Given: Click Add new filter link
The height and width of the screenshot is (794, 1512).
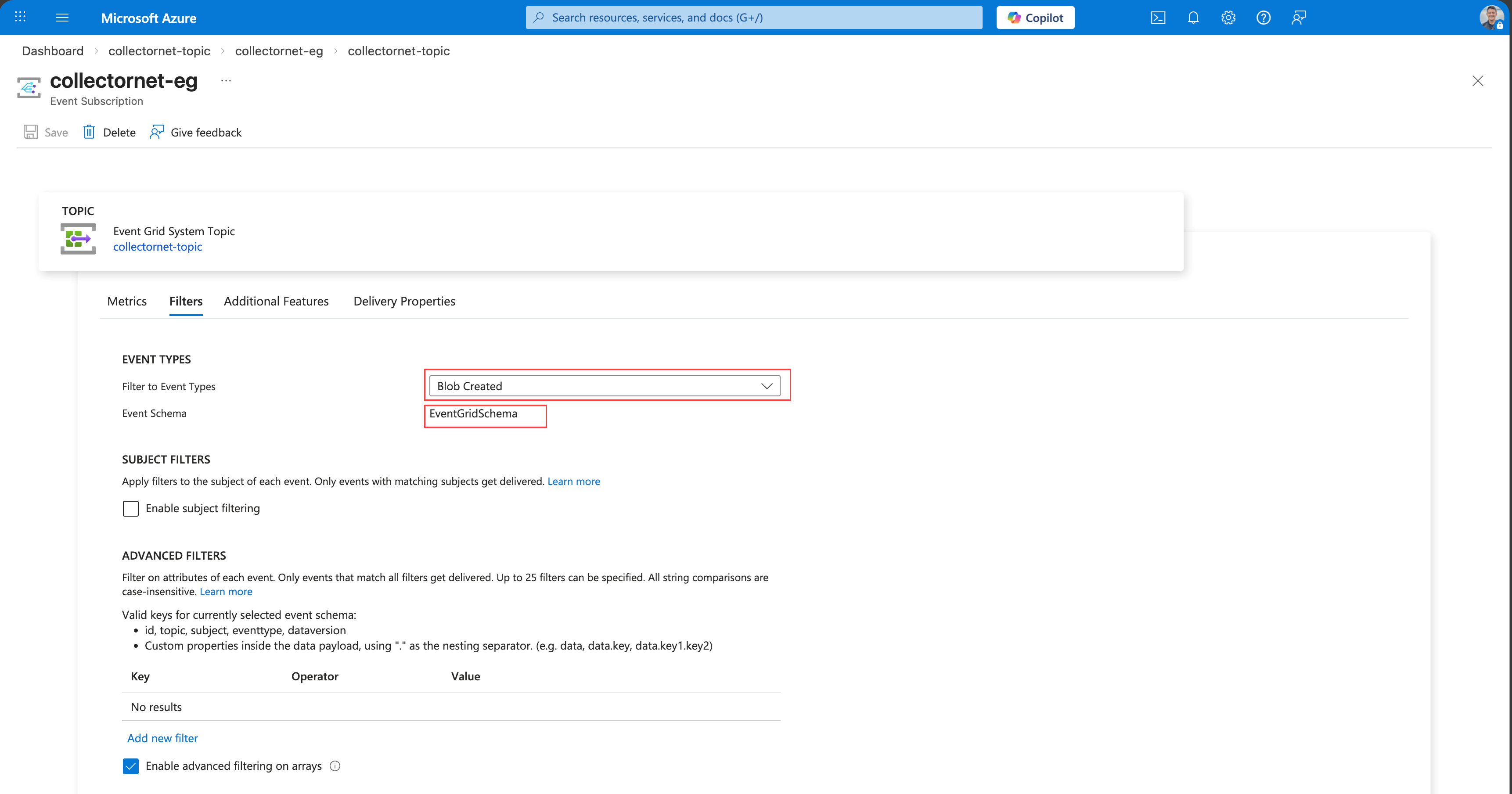Looking at the screenshot, I should [162, 738].
